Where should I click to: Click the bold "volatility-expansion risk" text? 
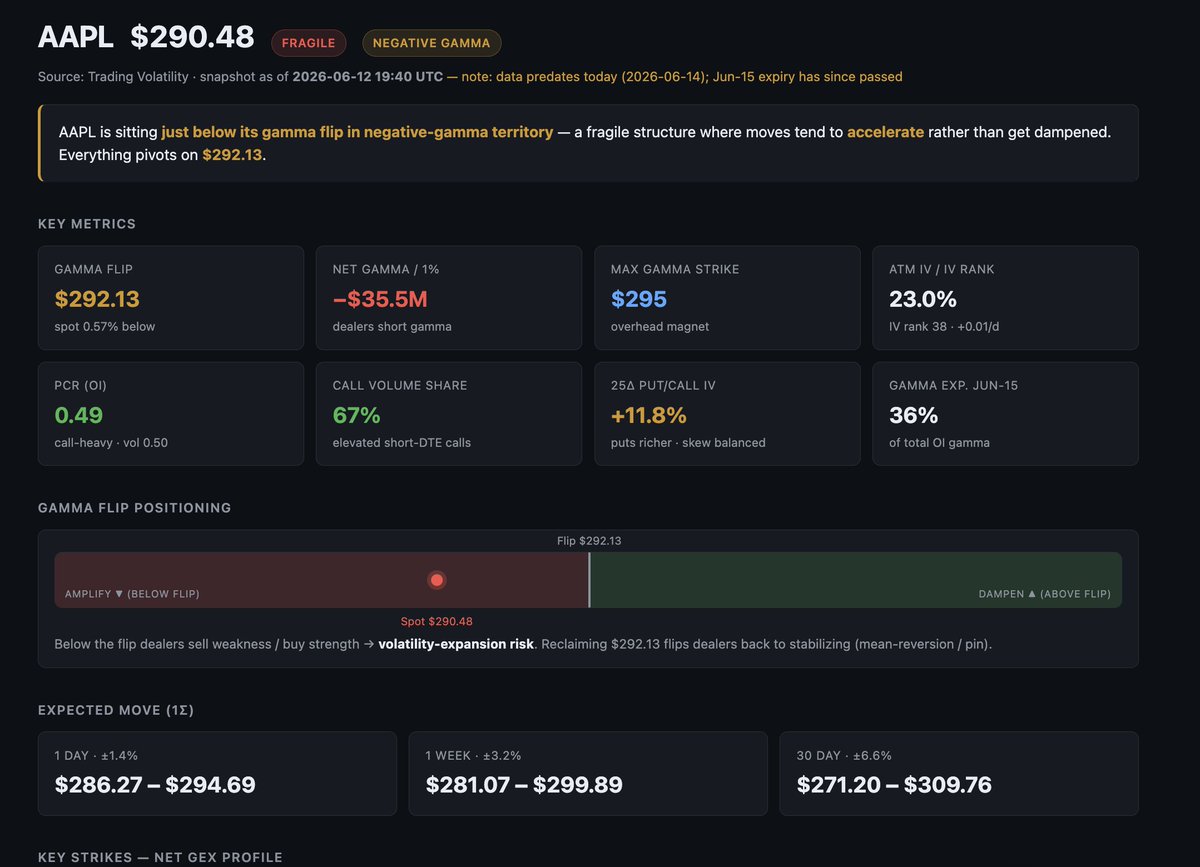456,644
